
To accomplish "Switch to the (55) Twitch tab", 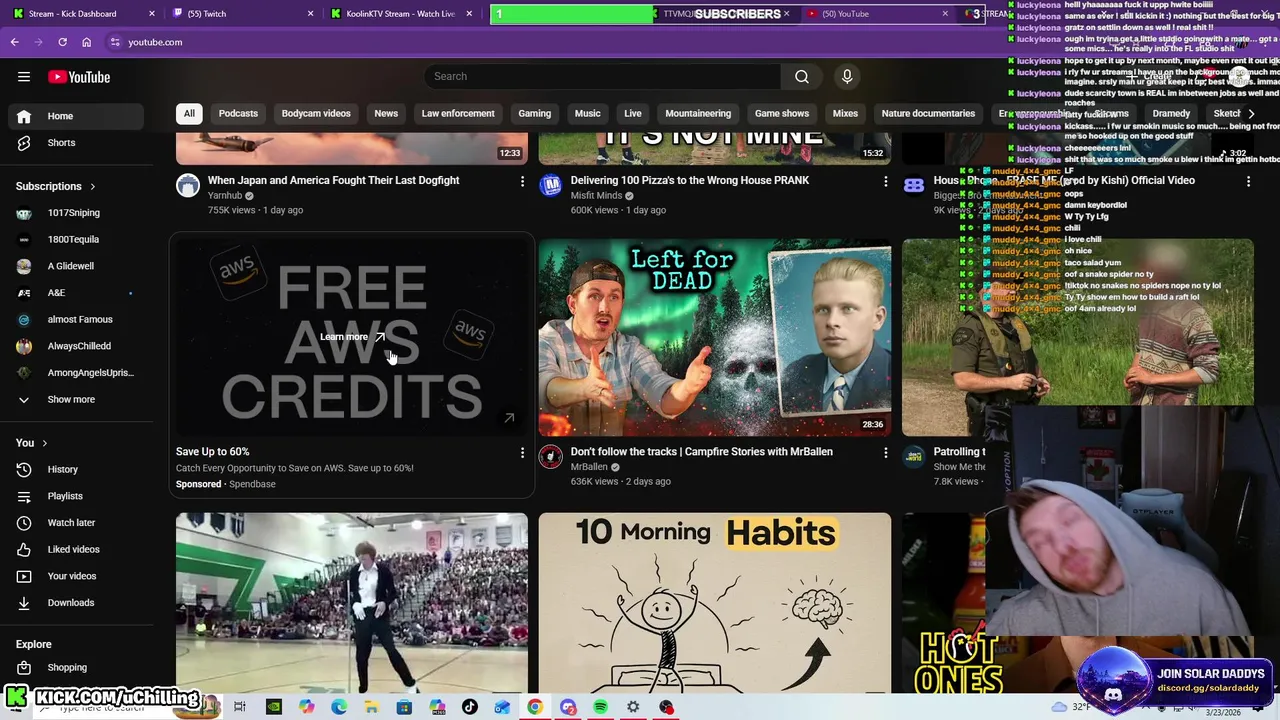I will click(x=240, y=14).
